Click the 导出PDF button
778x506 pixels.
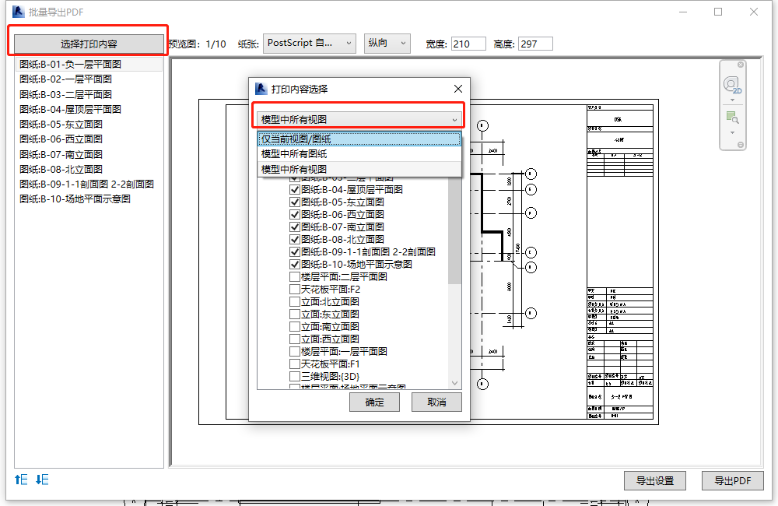(x=731, y=481)
